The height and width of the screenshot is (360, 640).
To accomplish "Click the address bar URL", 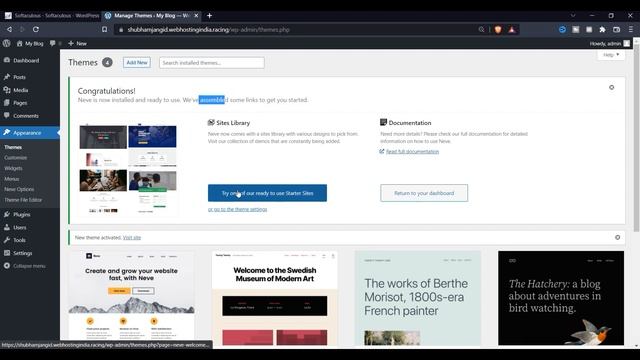I will (x=209, y=29).
